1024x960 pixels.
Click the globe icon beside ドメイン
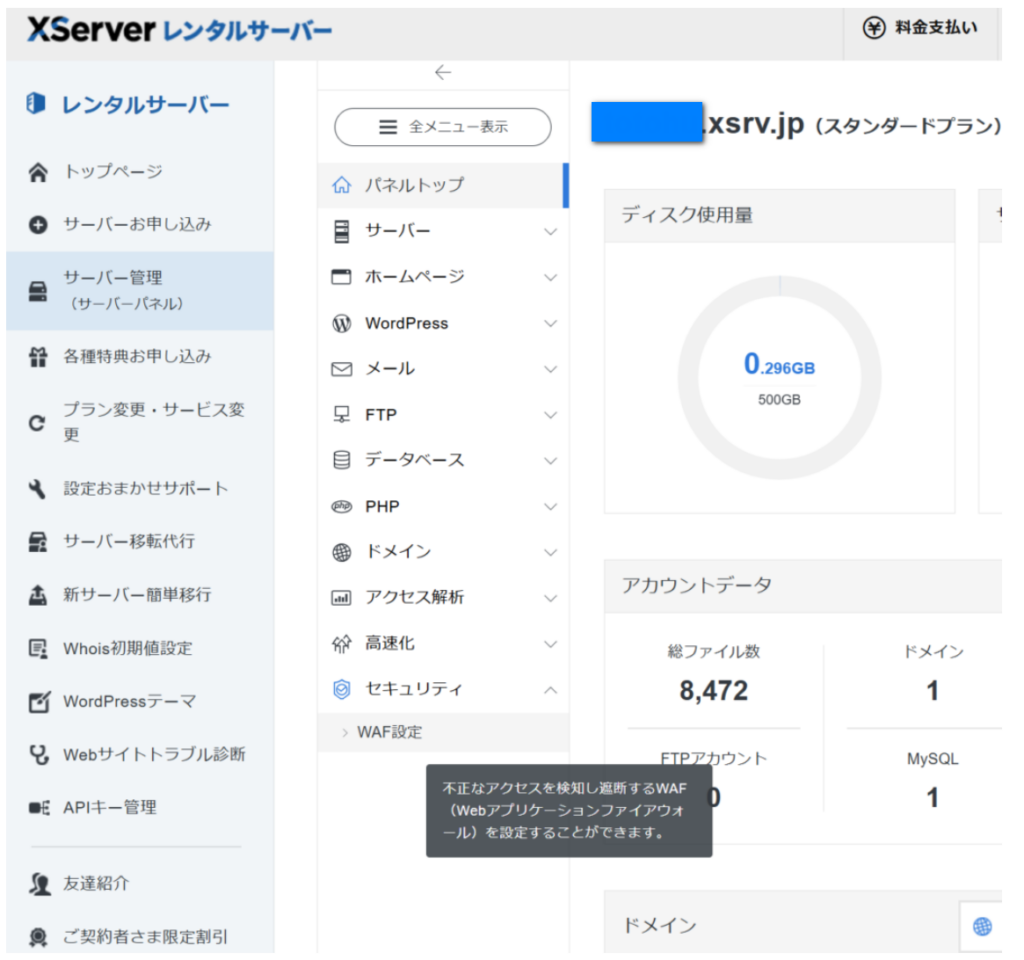click(x=342, y=552)
